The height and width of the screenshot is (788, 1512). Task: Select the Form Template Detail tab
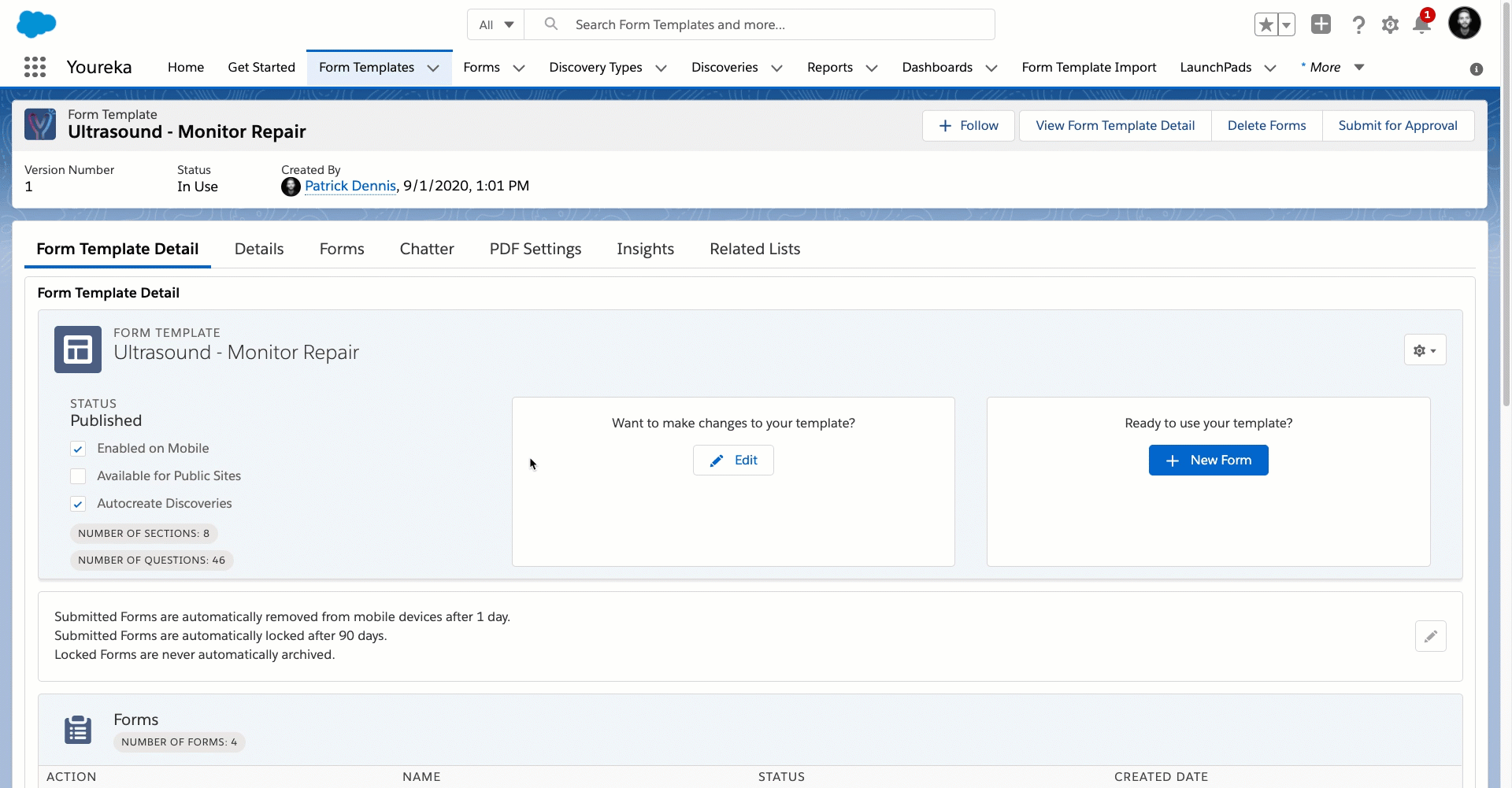117,250
